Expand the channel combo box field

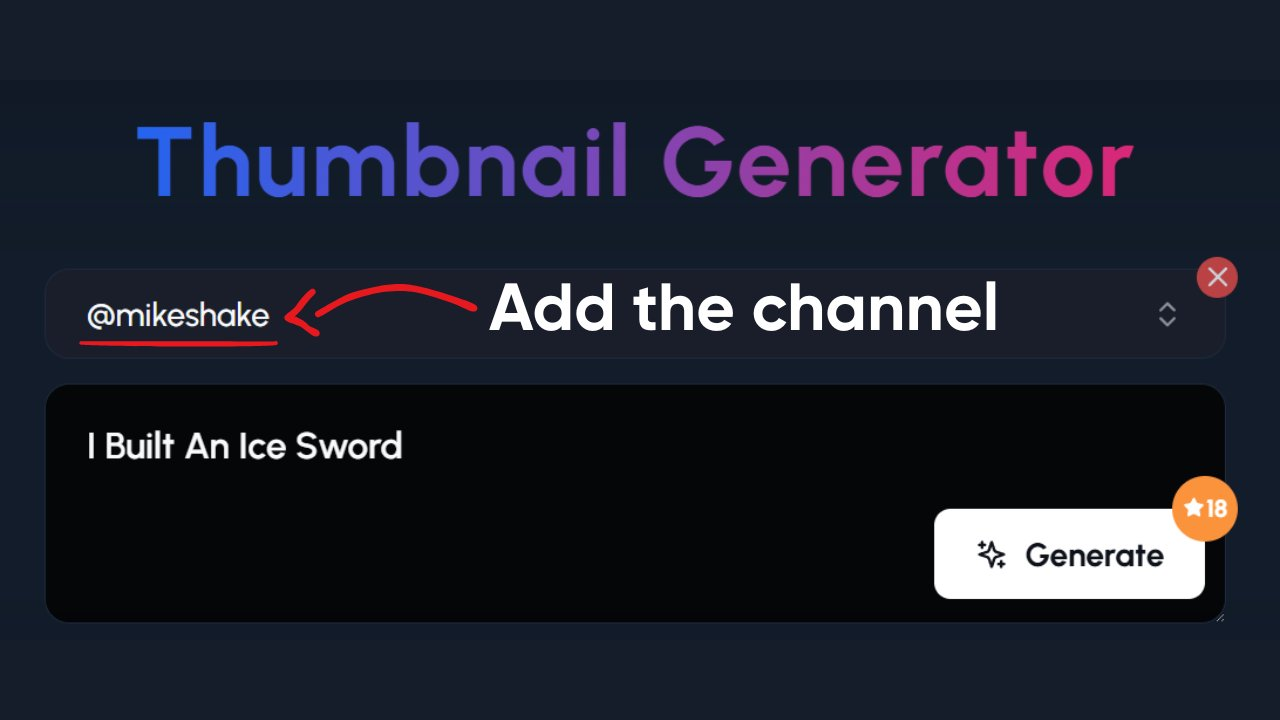[635, 314]
